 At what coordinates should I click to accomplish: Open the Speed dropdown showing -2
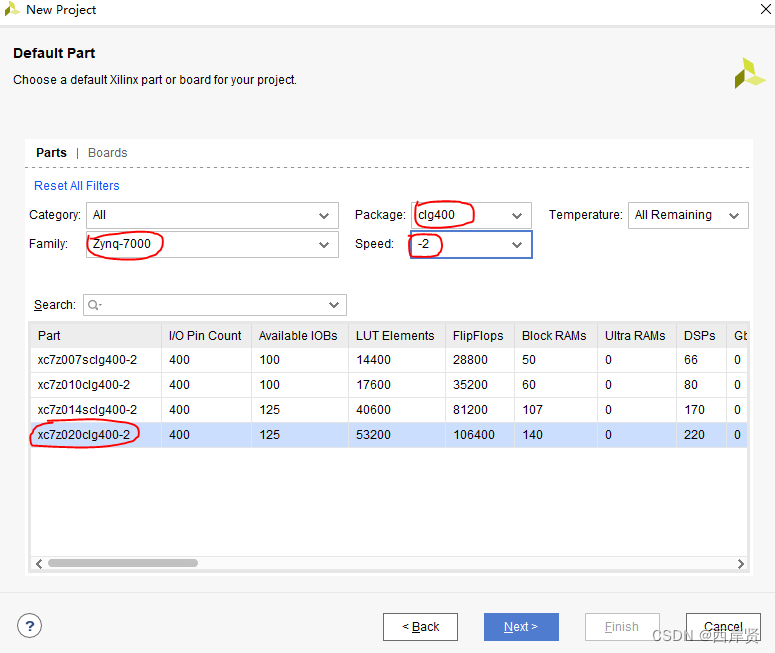[x=471, y=244]
